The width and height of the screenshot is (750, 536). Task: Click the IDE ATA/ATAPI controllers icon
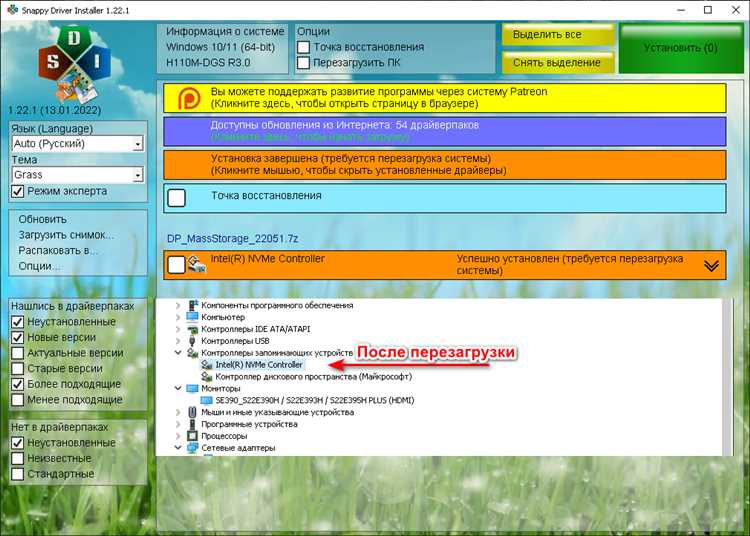point(192,329)
